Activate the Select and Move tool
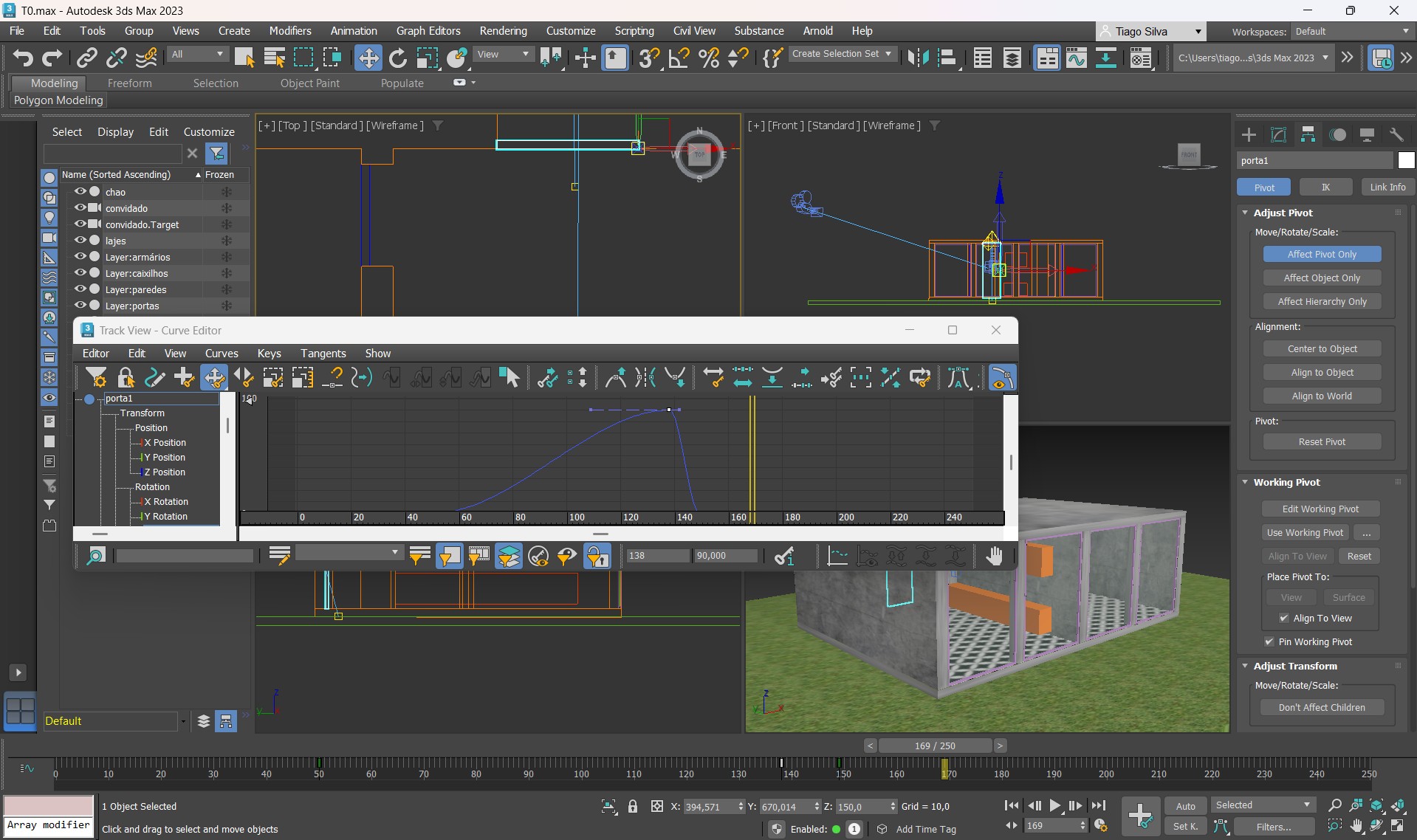 click(368, 58)
